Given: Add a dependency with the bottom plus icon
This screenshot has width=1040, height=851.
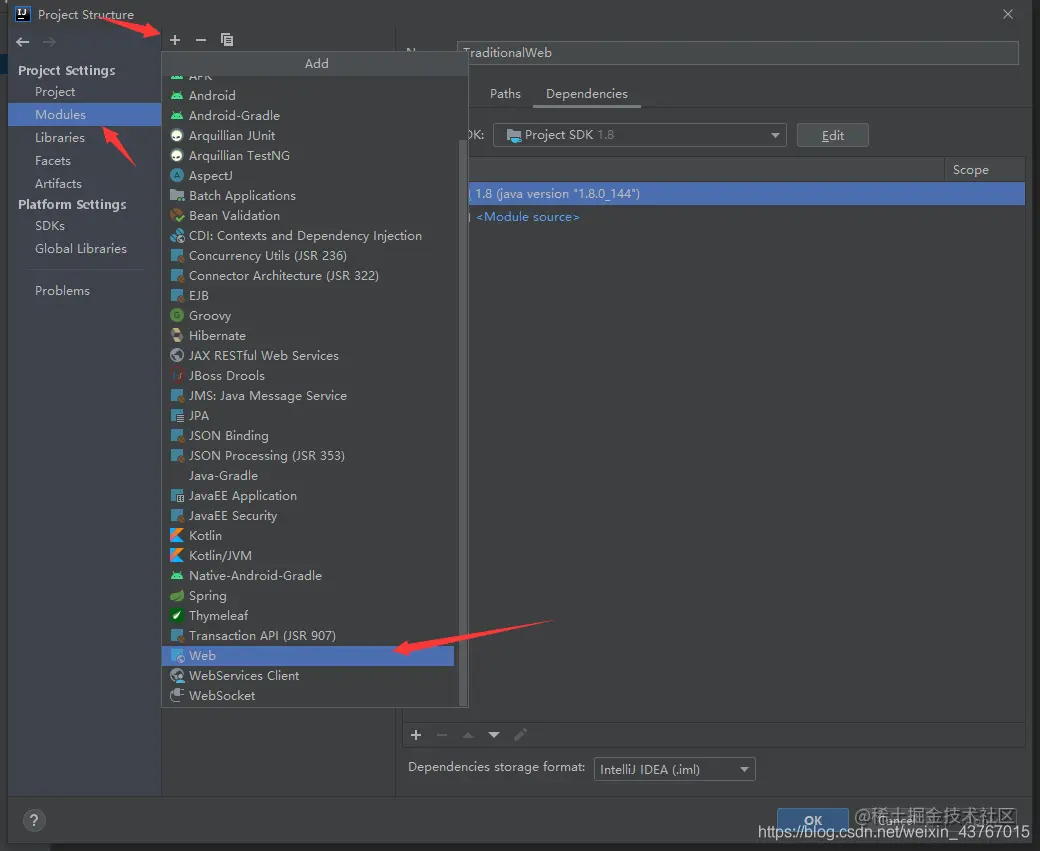Looking at the screenshot, I should [416, 735].
